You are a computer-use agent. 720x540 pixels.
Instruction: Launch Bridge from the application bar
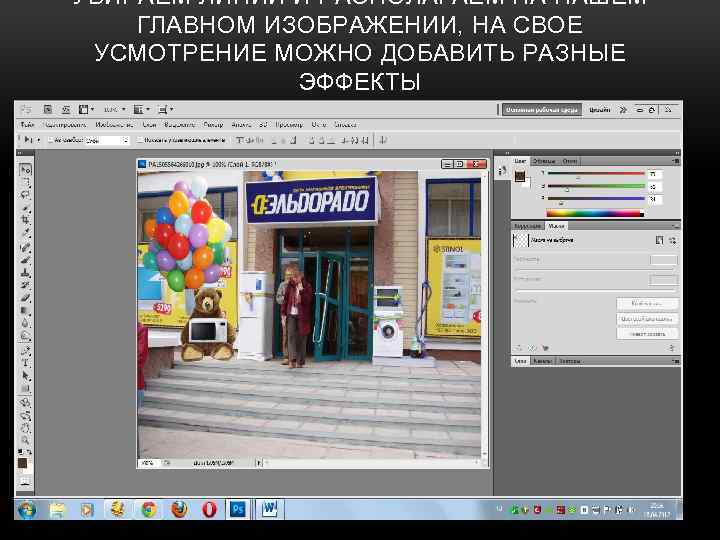coord(47,109)
